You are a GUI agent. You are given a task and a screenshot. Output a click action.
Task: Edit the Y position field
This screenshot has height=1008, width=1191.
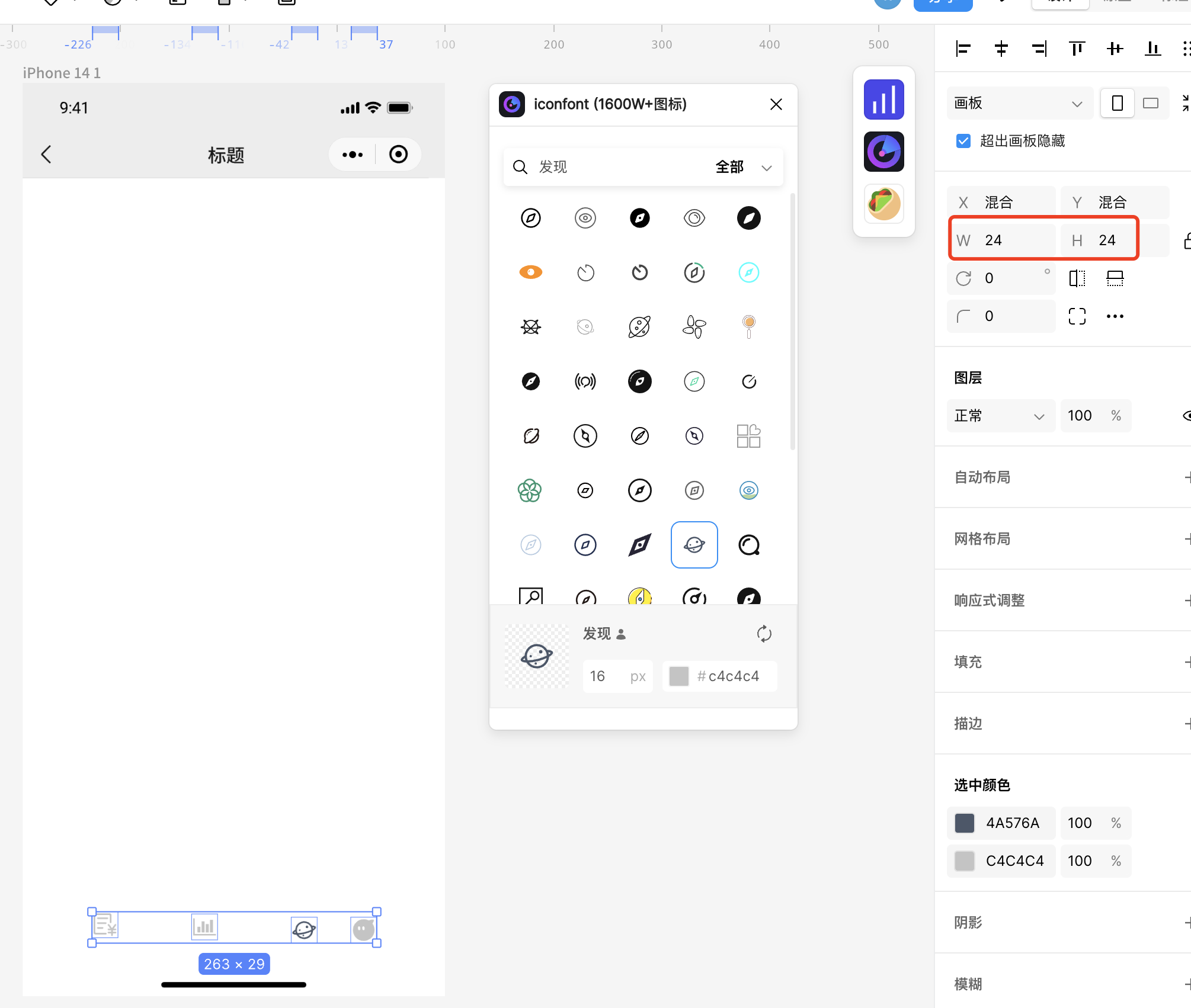(x=1115, y=203)
